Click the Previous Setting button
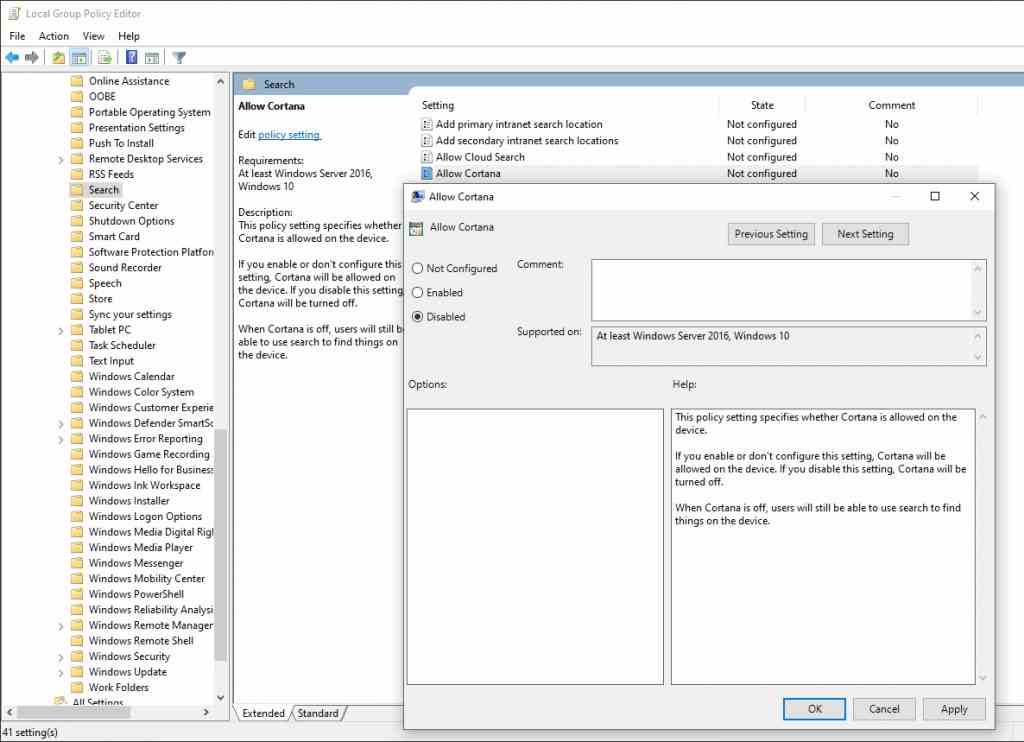The width and height of the screenshot is (1024, 742). [771, 234]
